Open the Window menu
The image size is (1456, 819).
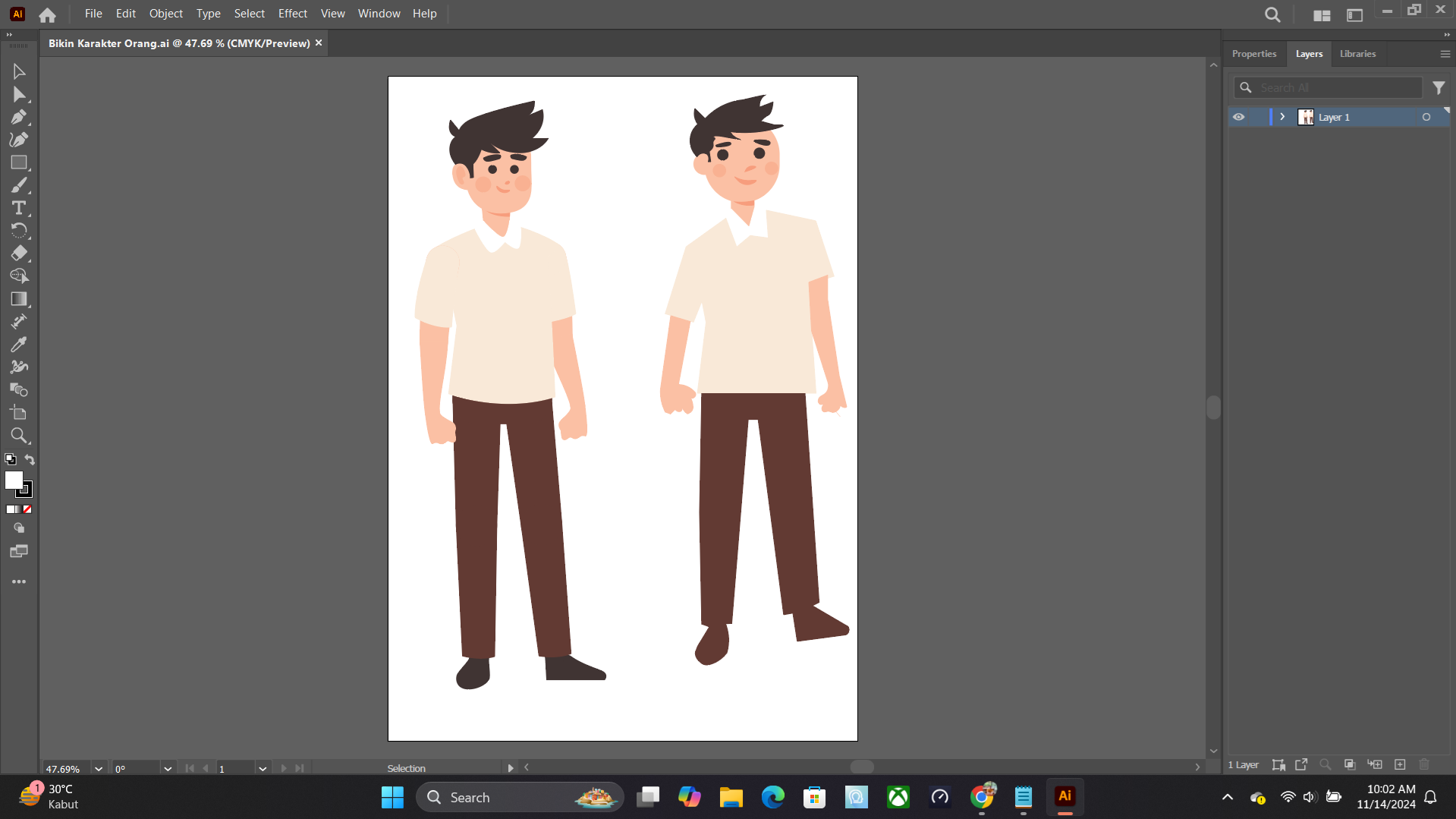coord(379,14)
